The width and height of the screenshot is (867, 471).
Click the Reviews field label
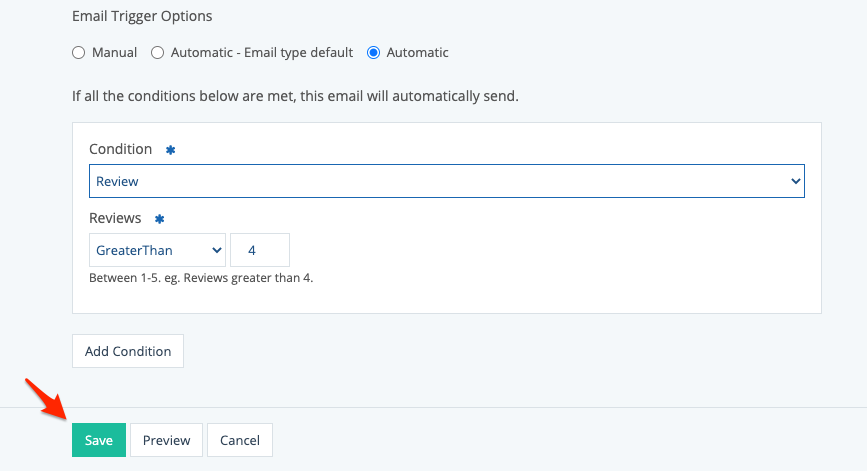(x=115, y=218)
